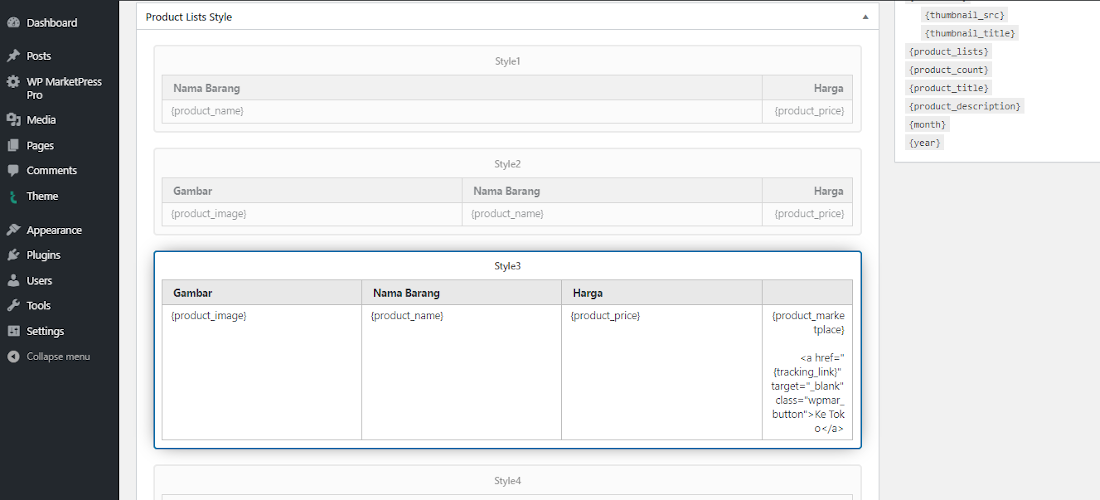Click the Posts pin icon

13,55
